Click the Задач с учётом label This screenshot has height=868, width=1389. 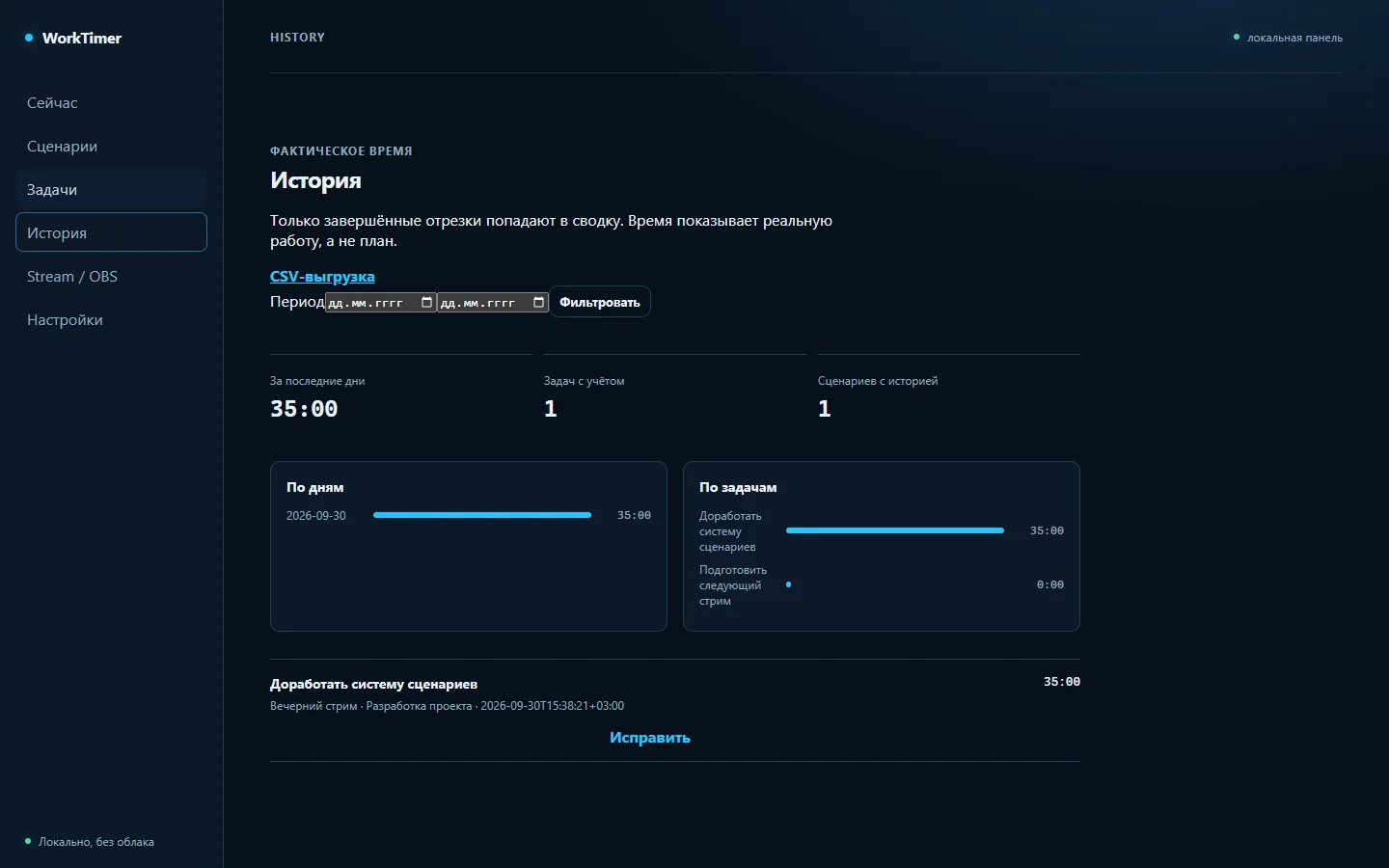(585, 381)
